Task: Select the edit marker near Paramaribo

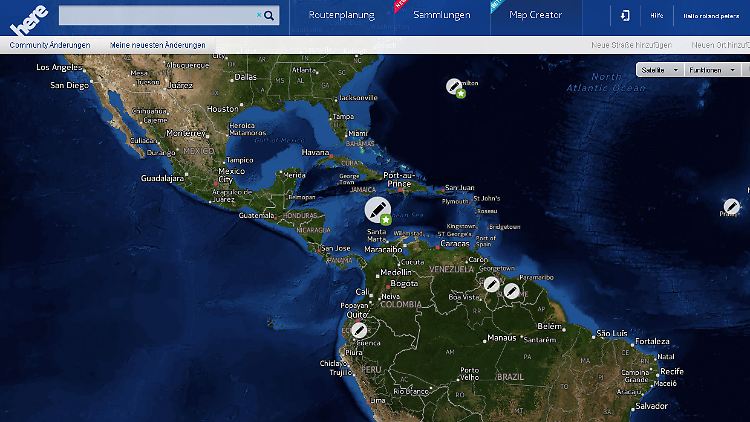Action: (x=512, y=291)
